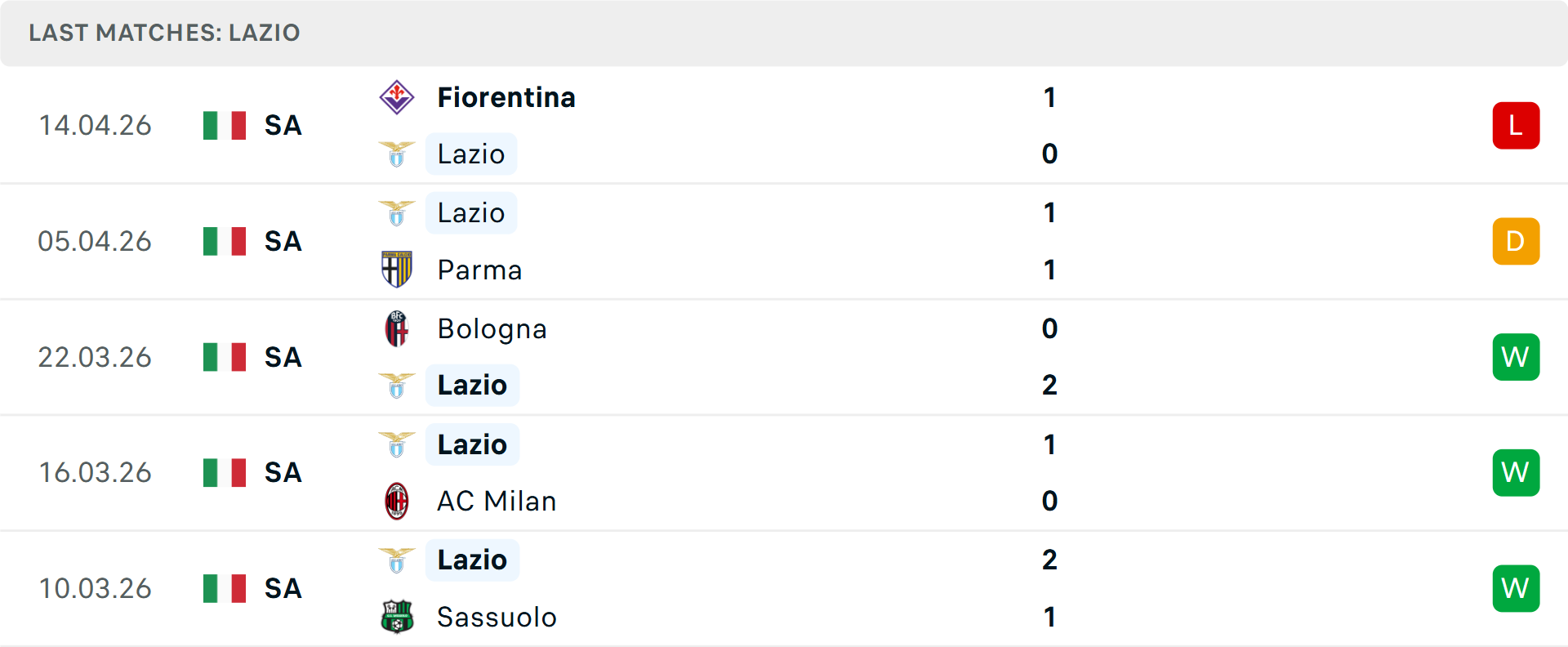Click the orange D draw badge
The height and width of the screenshot is (647, 1568).
tap(1516, 241)
